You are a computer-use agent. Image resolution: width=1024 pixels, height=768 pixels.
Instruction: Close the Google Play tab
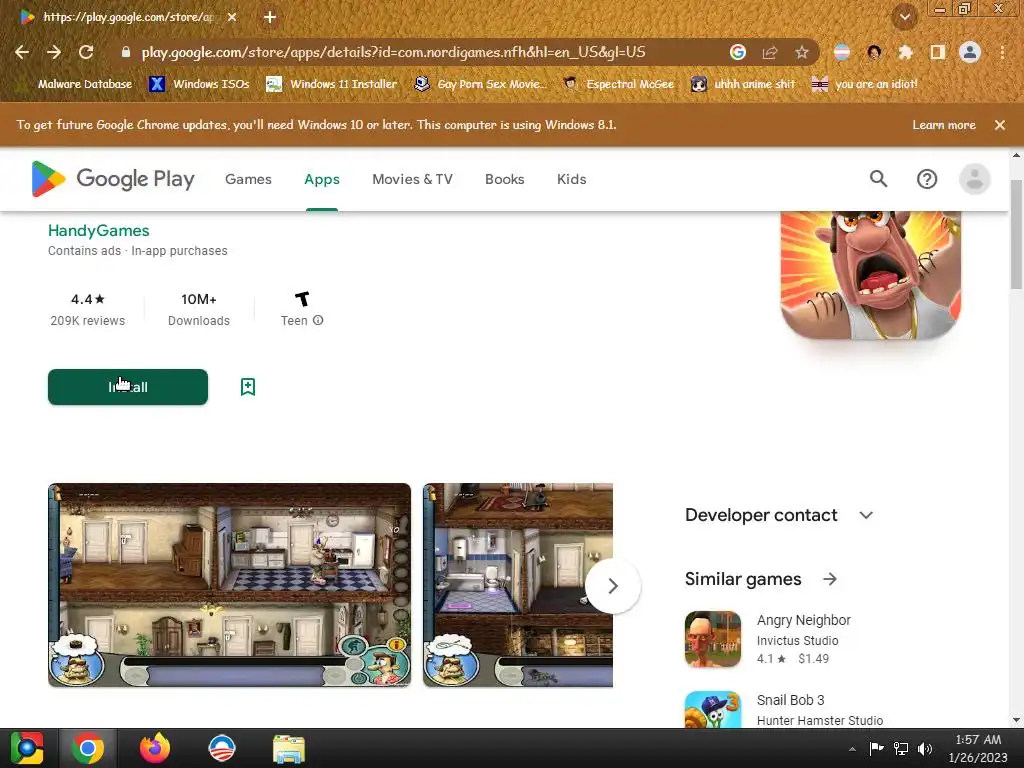pos(232,17)
